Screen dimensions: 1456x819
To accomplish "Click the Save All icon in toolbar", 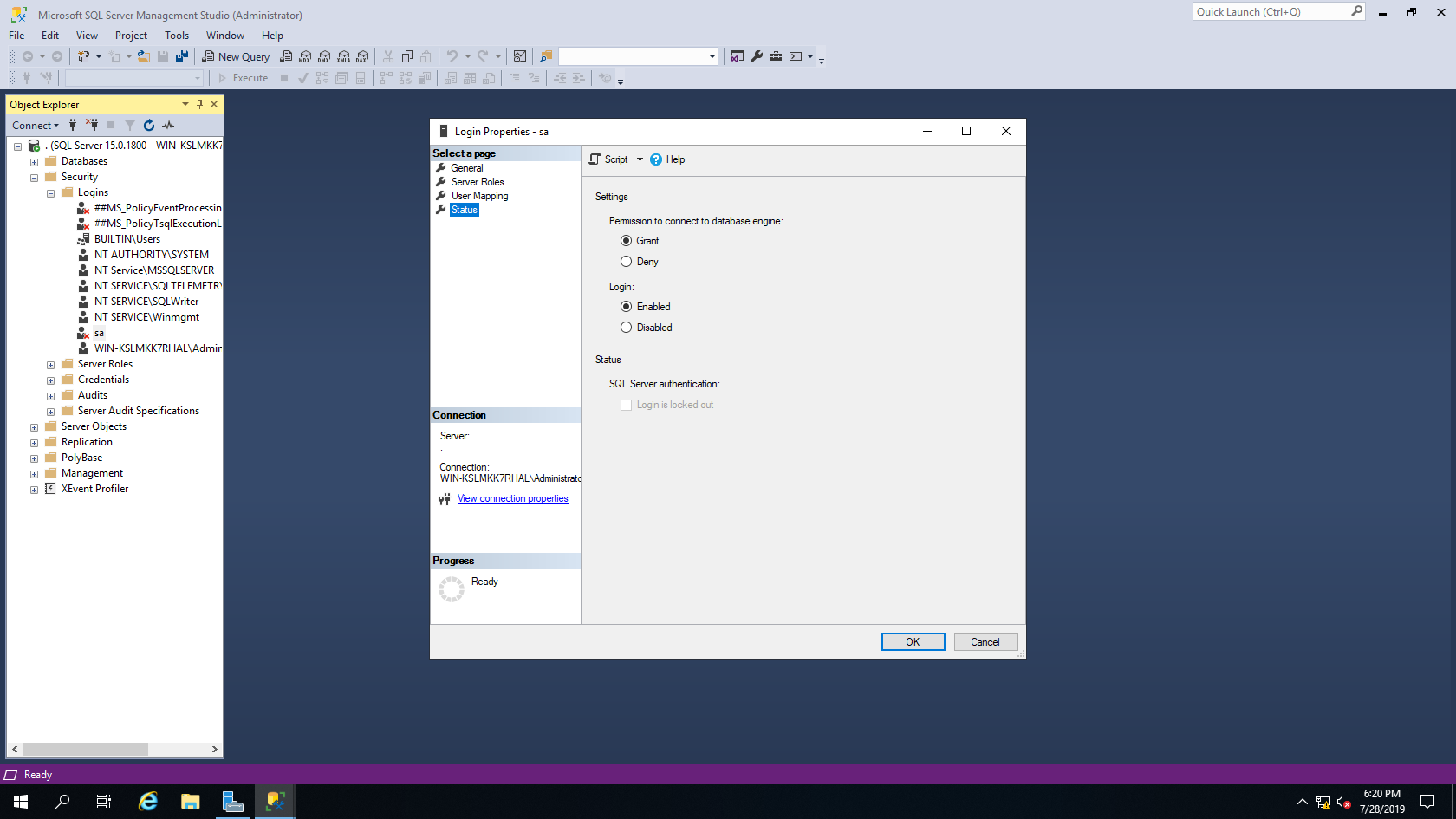I will 182,56.
